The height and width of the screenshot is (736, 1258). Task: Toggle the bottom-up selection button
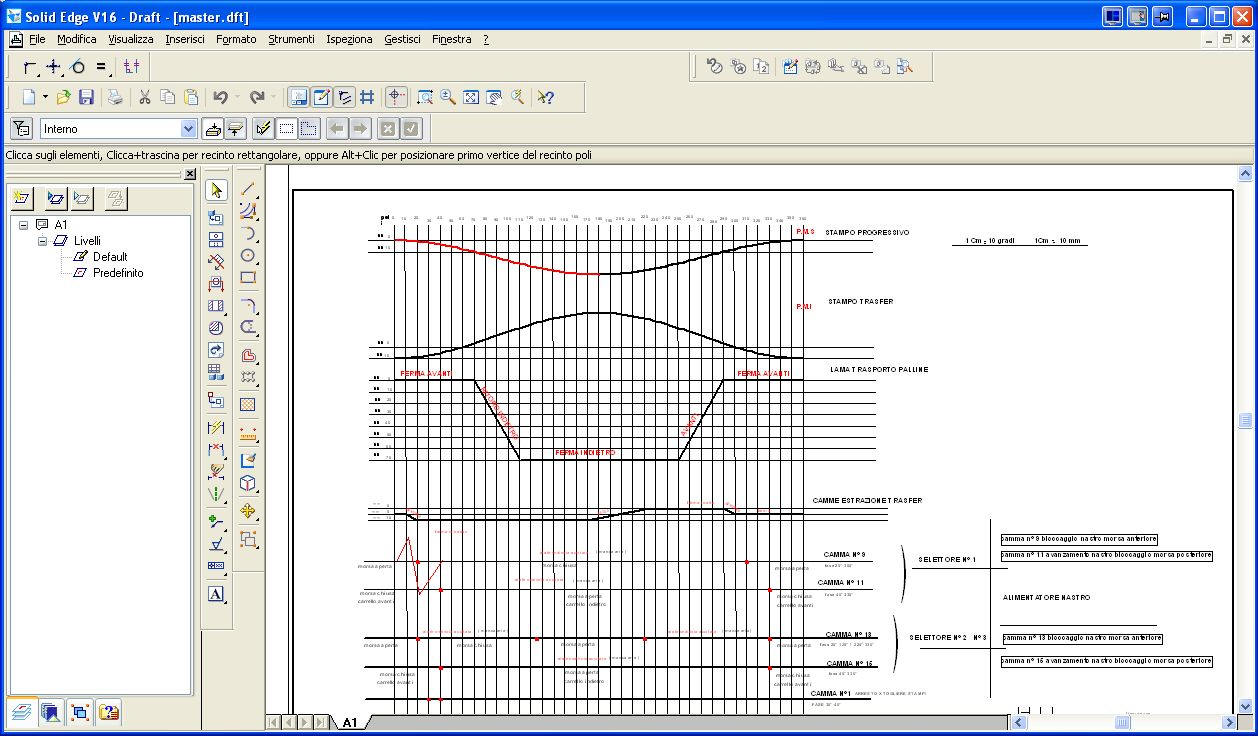(212, 128)
